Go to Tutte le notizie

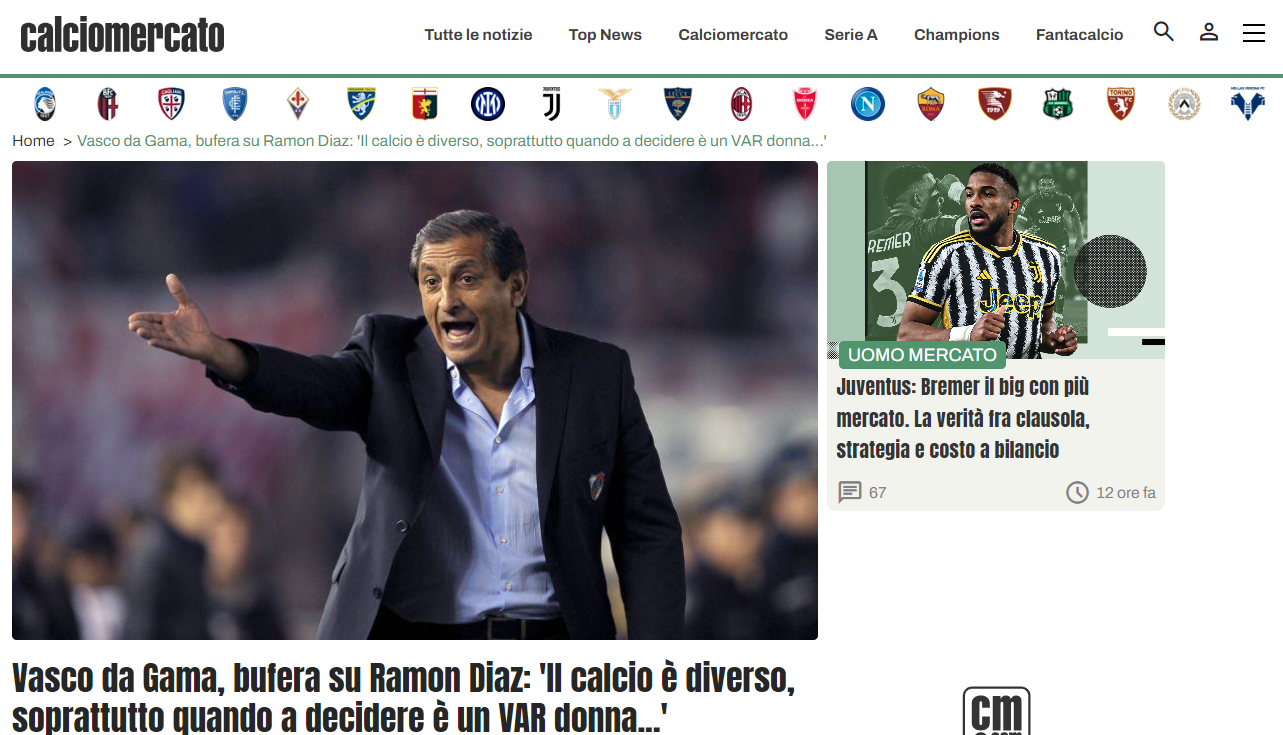tap(478, 35)
